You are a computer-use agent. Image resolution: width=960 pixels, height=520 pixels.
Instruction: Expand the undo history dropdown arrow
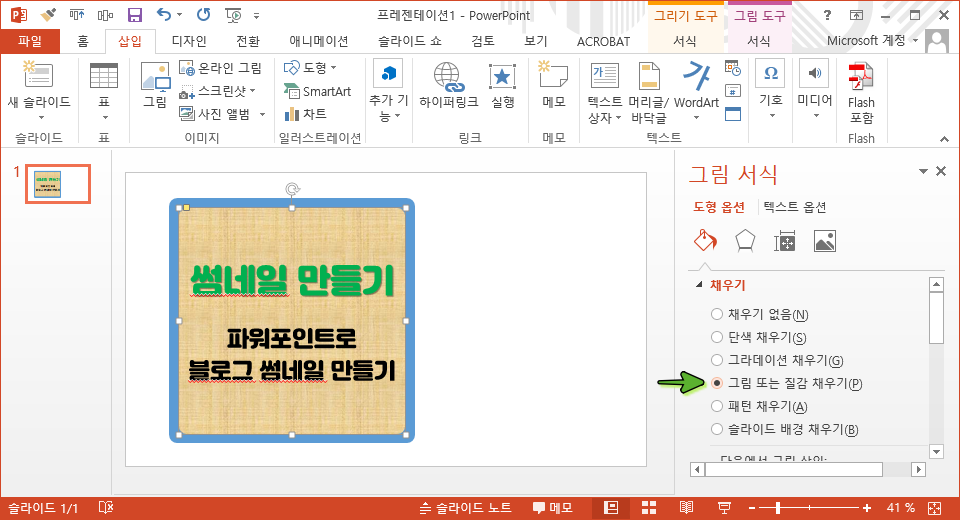pos(179,15)
